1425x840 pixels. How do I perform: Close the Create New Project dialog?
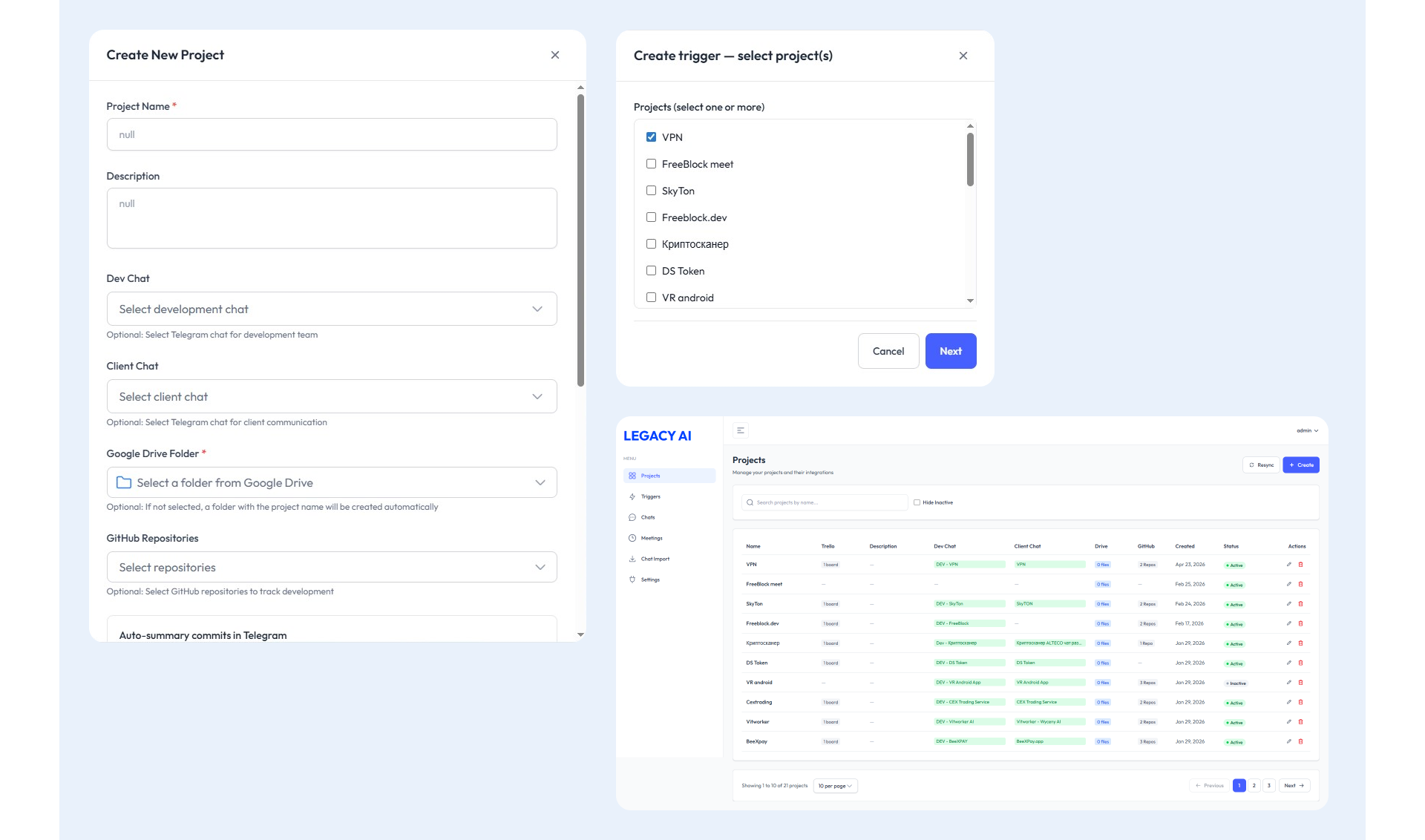(555, 55)
